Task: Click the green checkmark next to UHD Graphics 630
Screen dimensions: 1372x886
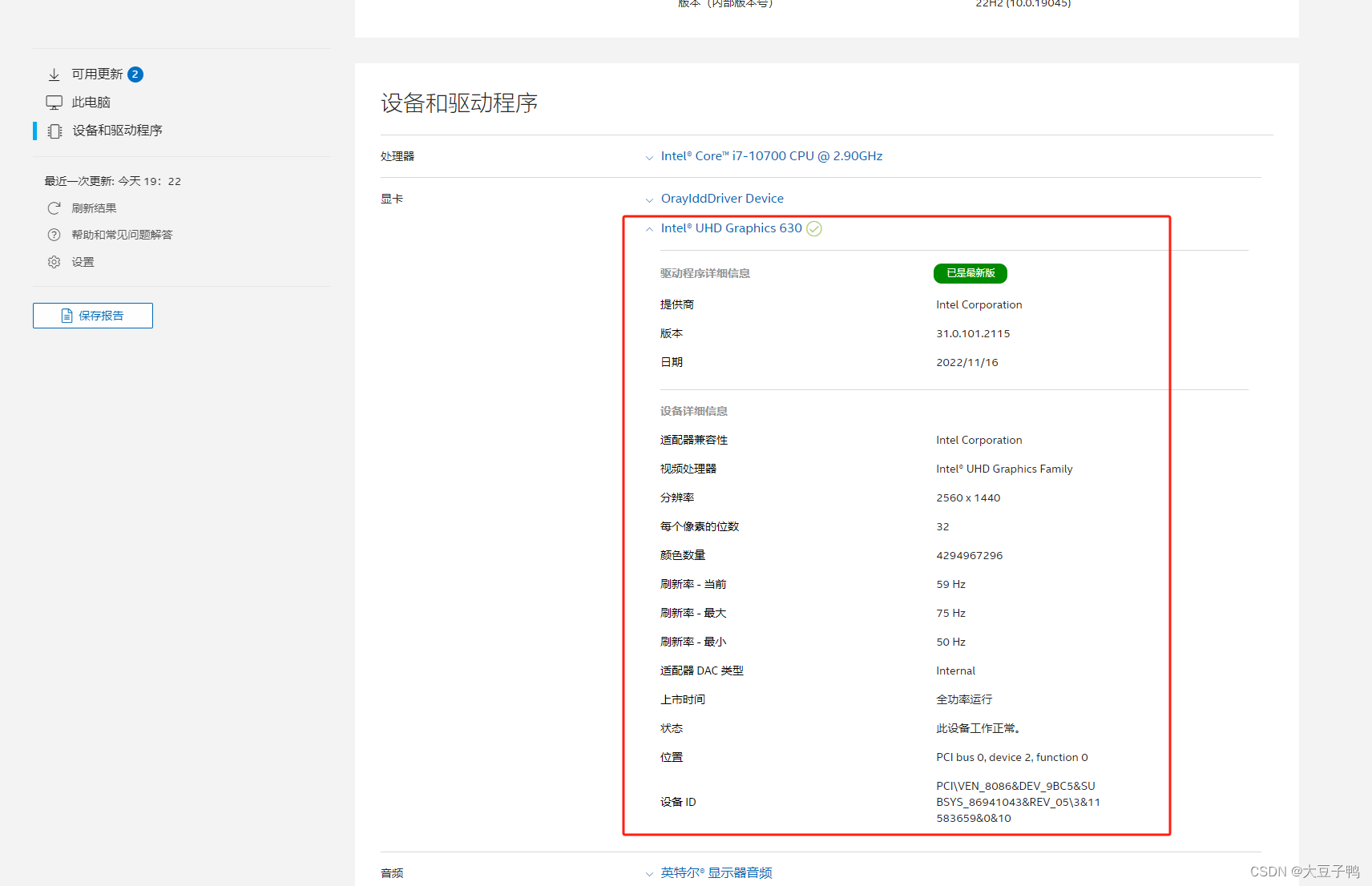Action: tap(814, 228)
